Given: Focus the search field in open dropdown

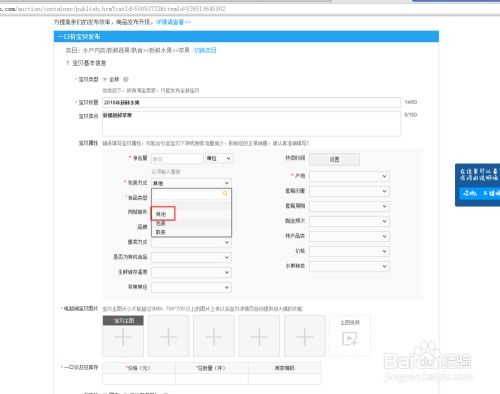Looking at the screenshot, I should click(x=191, y=194).
